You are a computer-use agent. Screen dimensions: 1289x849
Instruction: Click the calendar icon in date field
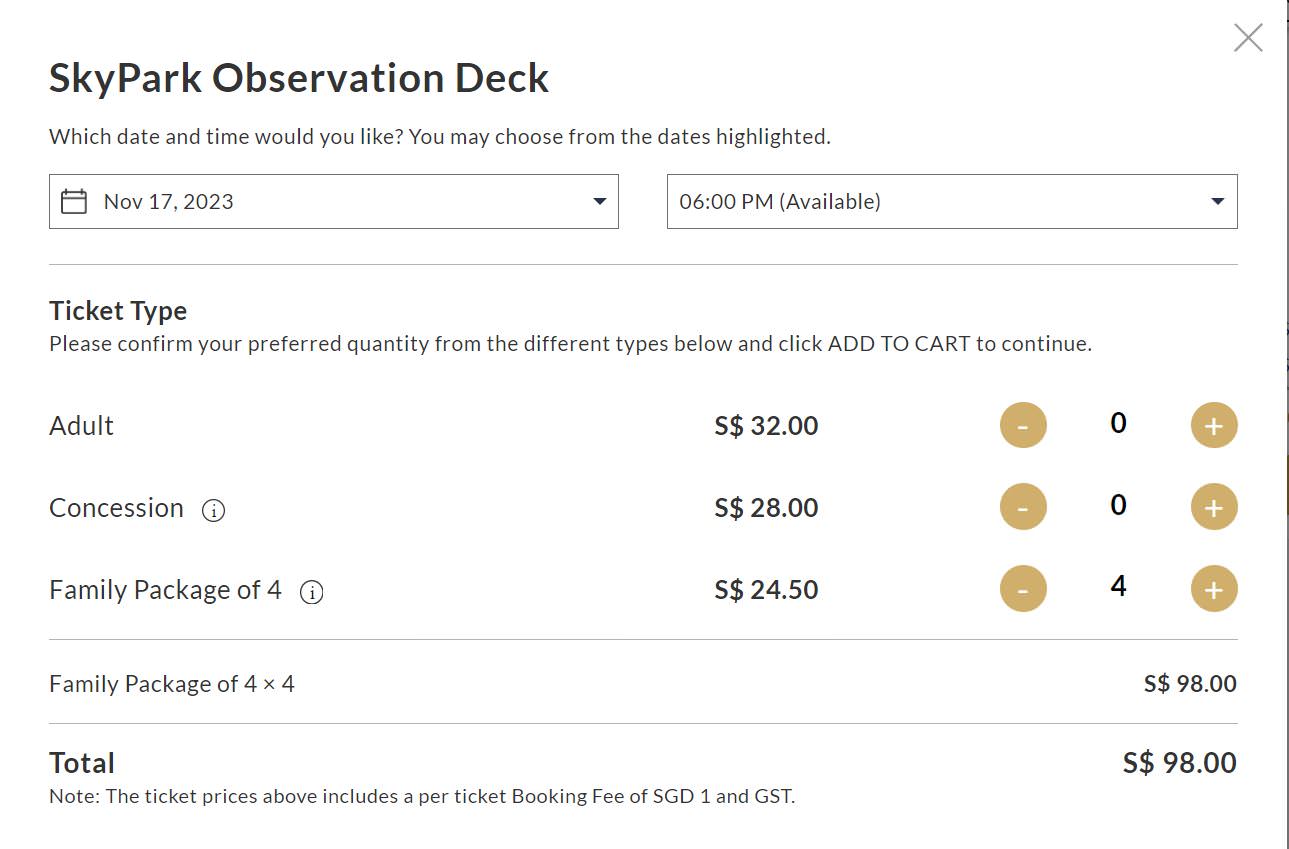pos(74,202)
